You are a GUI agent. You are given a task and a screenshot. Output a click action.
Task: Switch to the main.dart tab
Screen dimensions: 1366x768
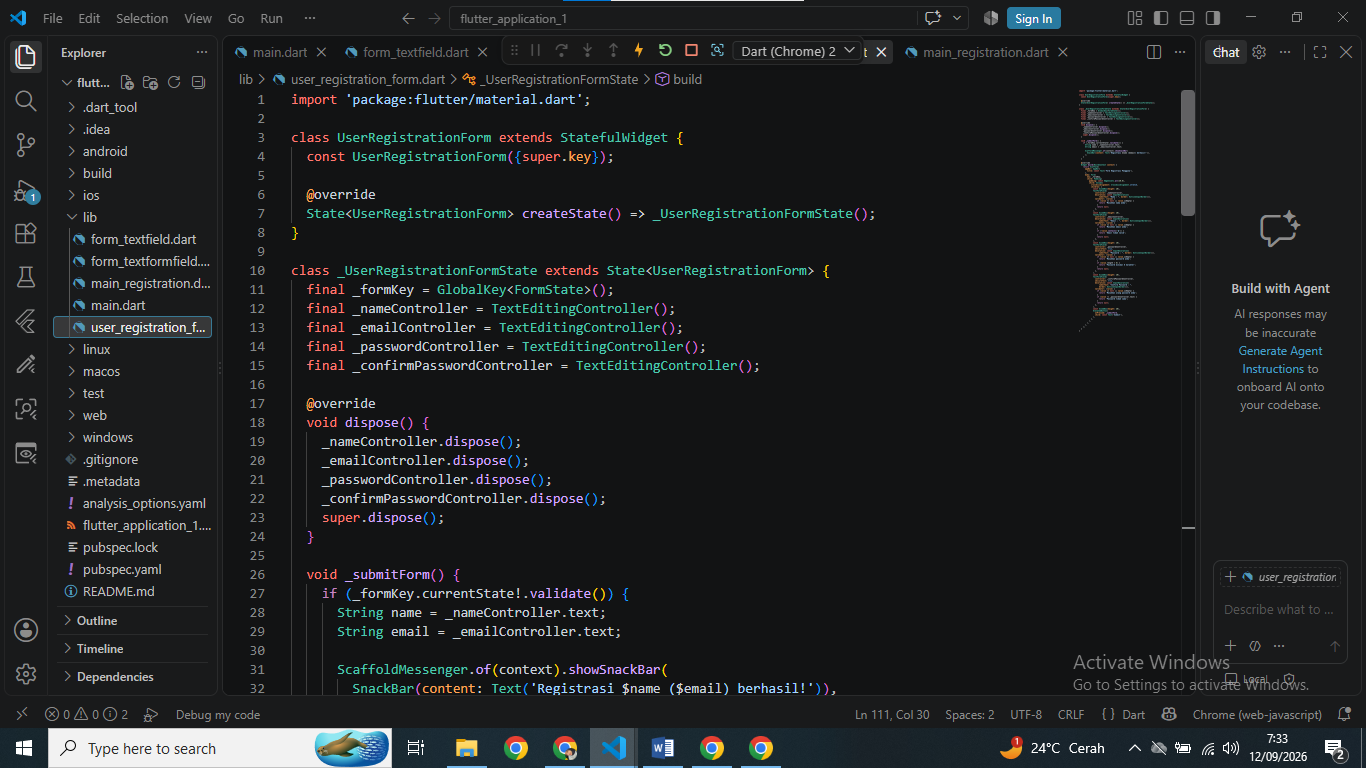281,52
